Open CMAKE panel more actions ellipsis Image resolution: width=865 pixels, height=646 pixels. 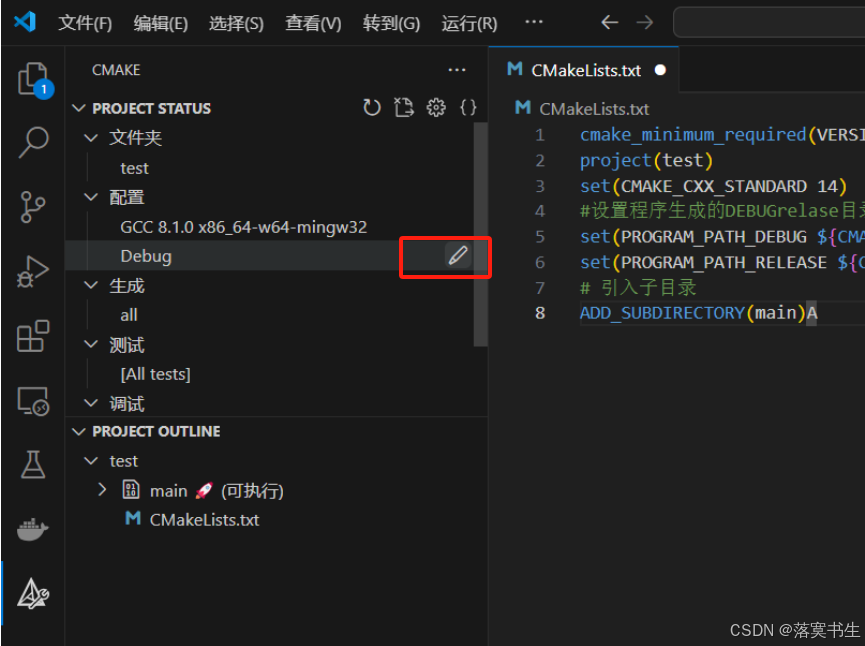click(457, 70)
